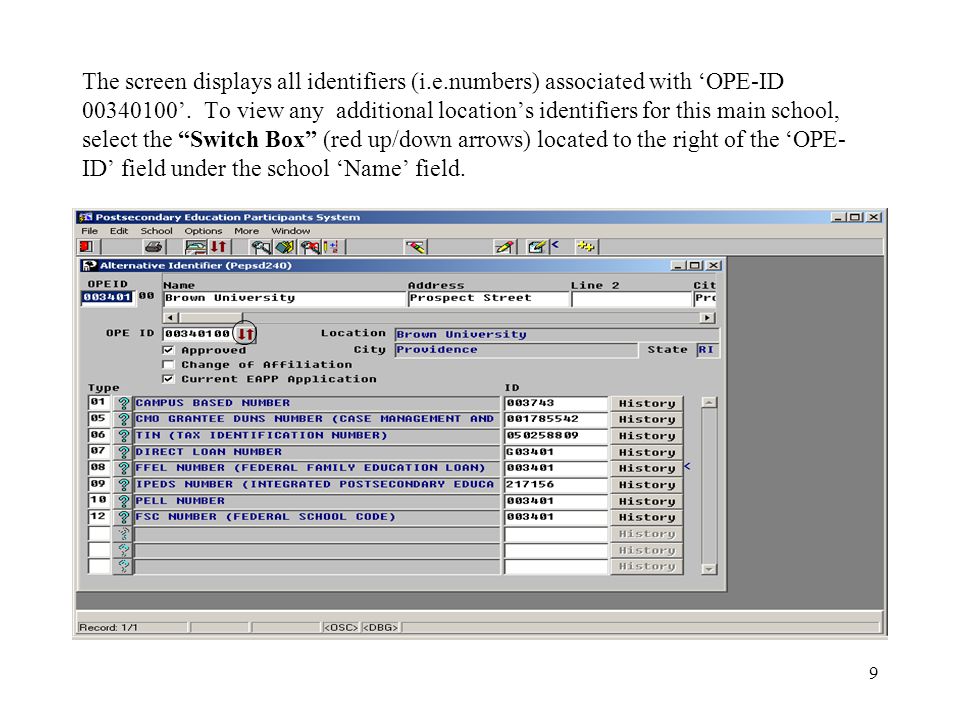Click the City field showing Providence
960x720 pixels.
516,350
